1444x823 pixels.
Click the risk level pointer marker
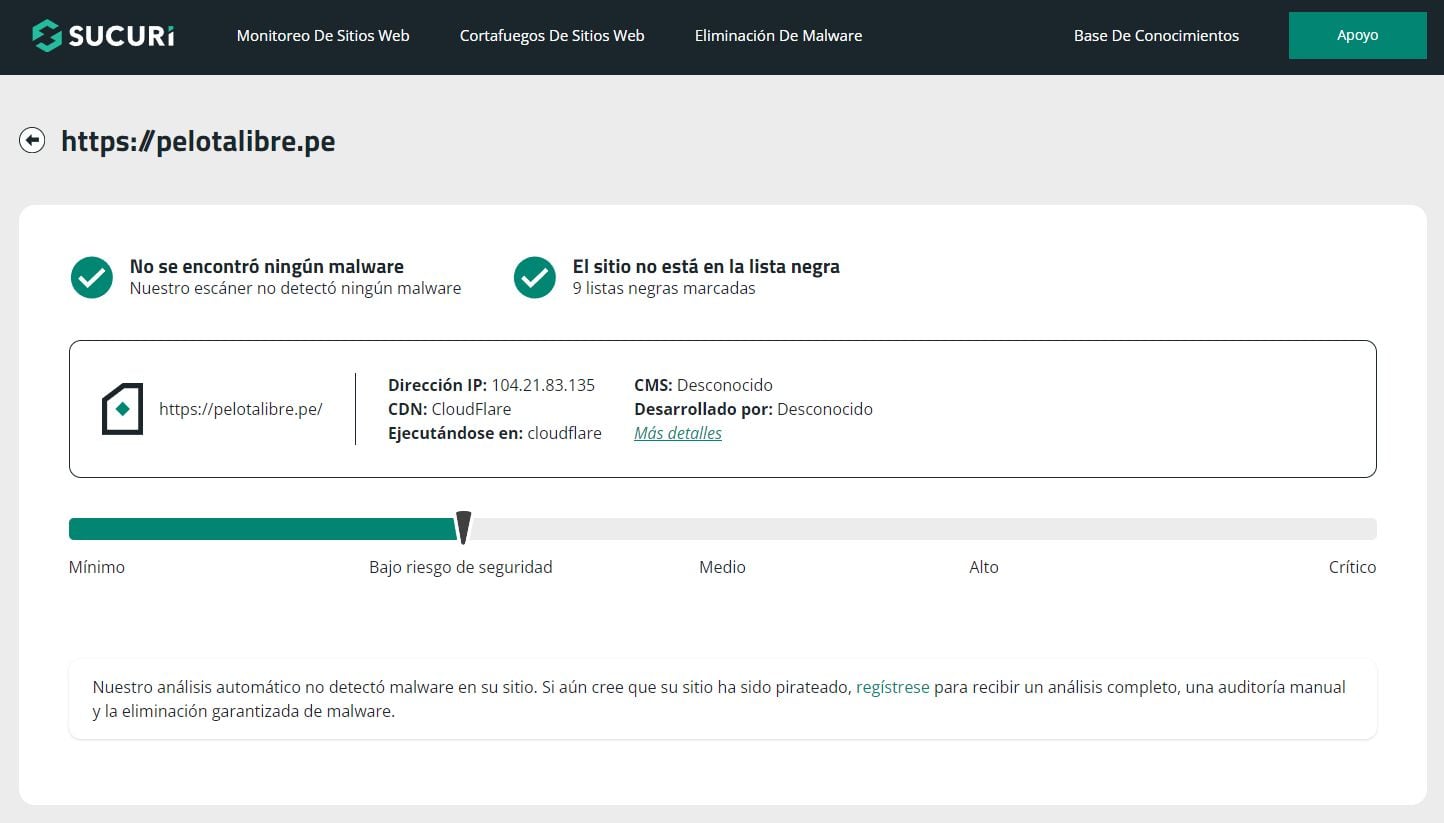[463, 526]
